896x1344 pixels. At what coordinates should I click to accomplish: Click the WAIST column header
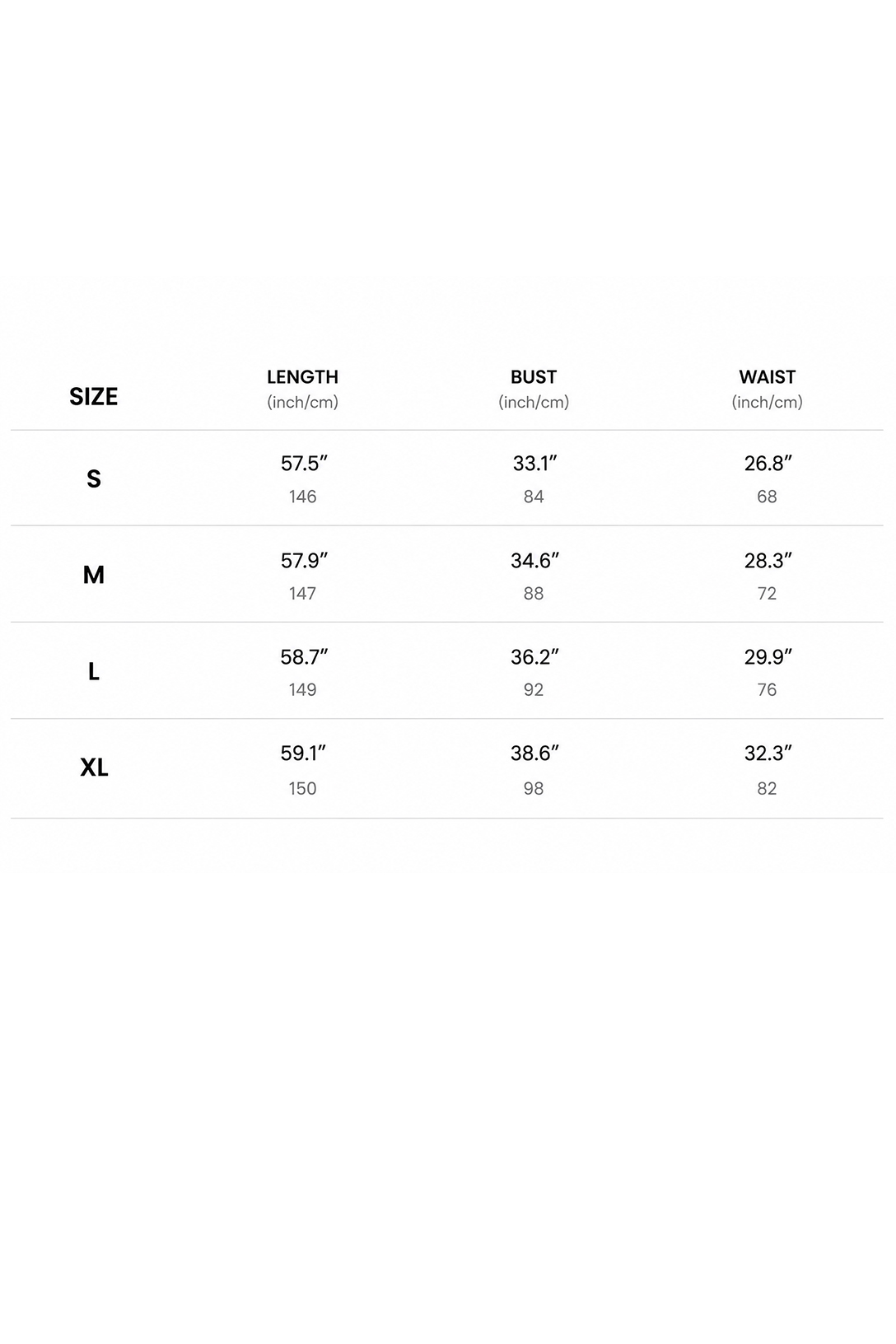pyautogui.click(x=767, y=377)
